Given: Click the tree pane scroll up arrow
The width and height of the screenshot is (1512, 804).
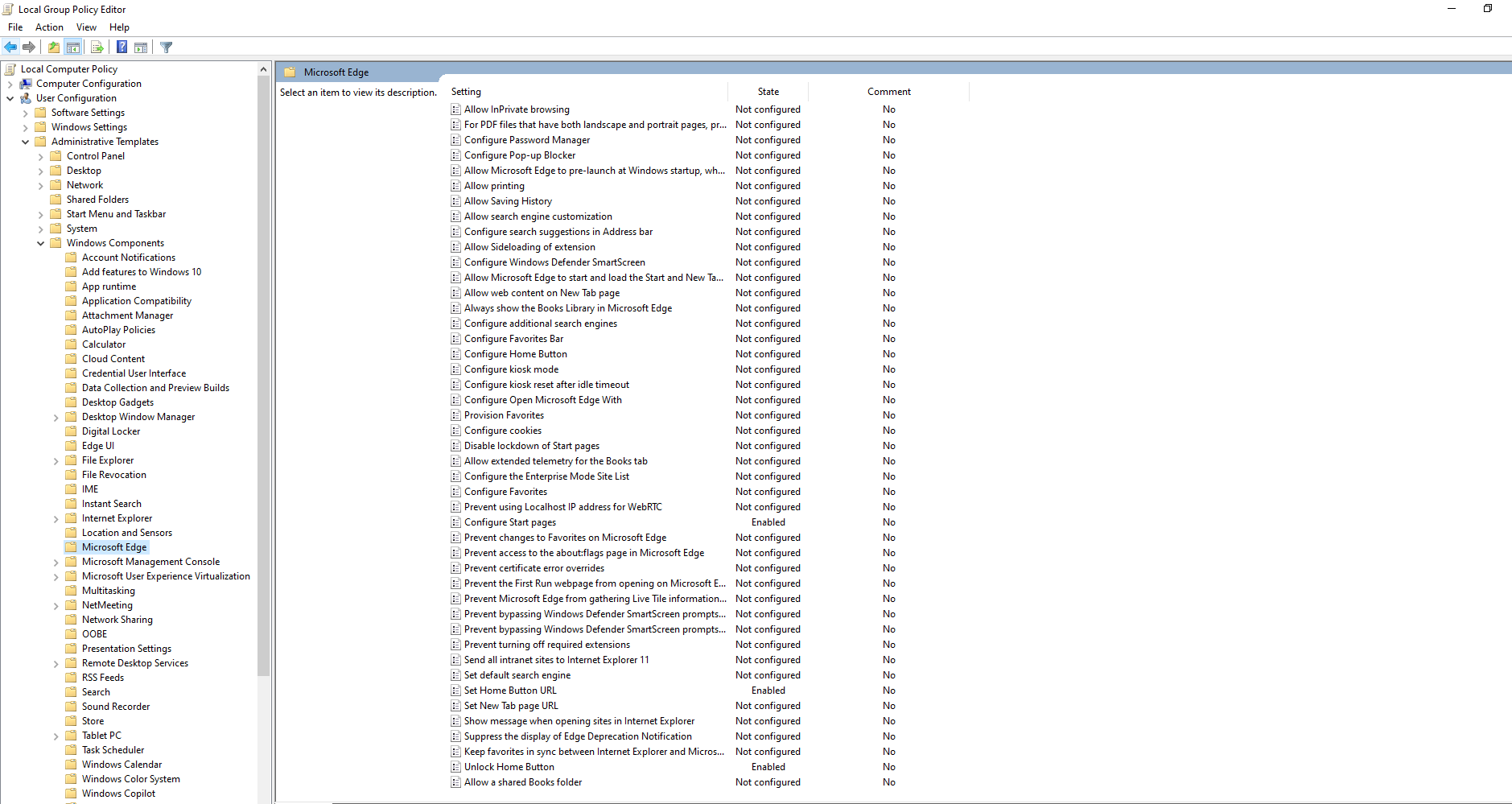Looking at the screenshot, I should [263, 69].
